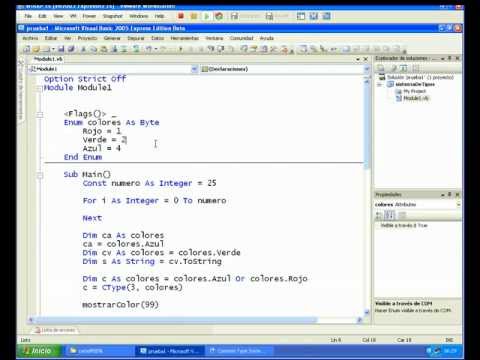
Task: Click the Inicio start button
Action: tap(38, 351)
